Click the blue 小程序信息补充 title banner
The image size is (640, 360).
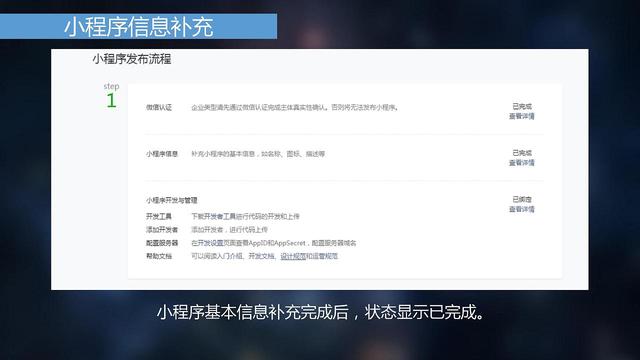tap(138, 27)
